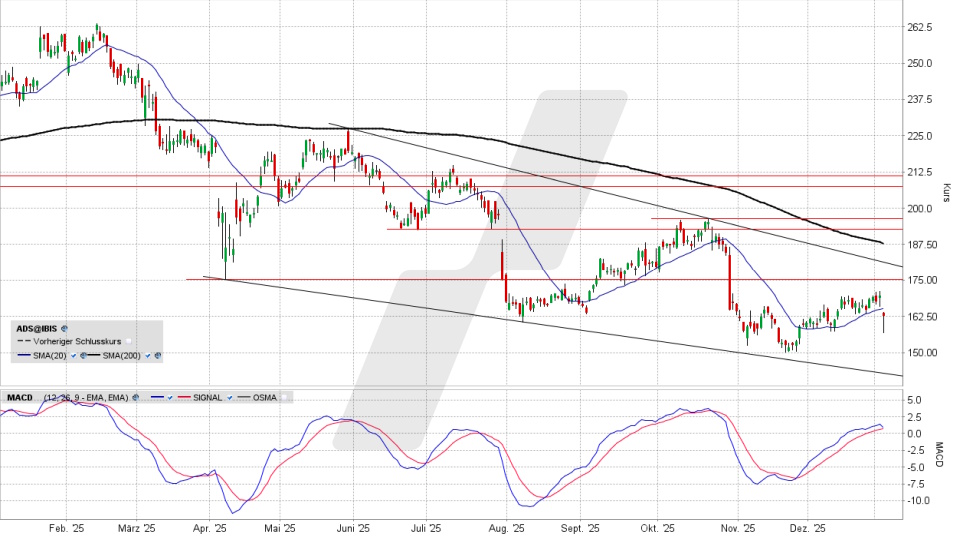The height and width of the screenshot is (540, 960).
Task: Click the blue SMA(20) legend line swatch
Action: click(x=24, y=355)
